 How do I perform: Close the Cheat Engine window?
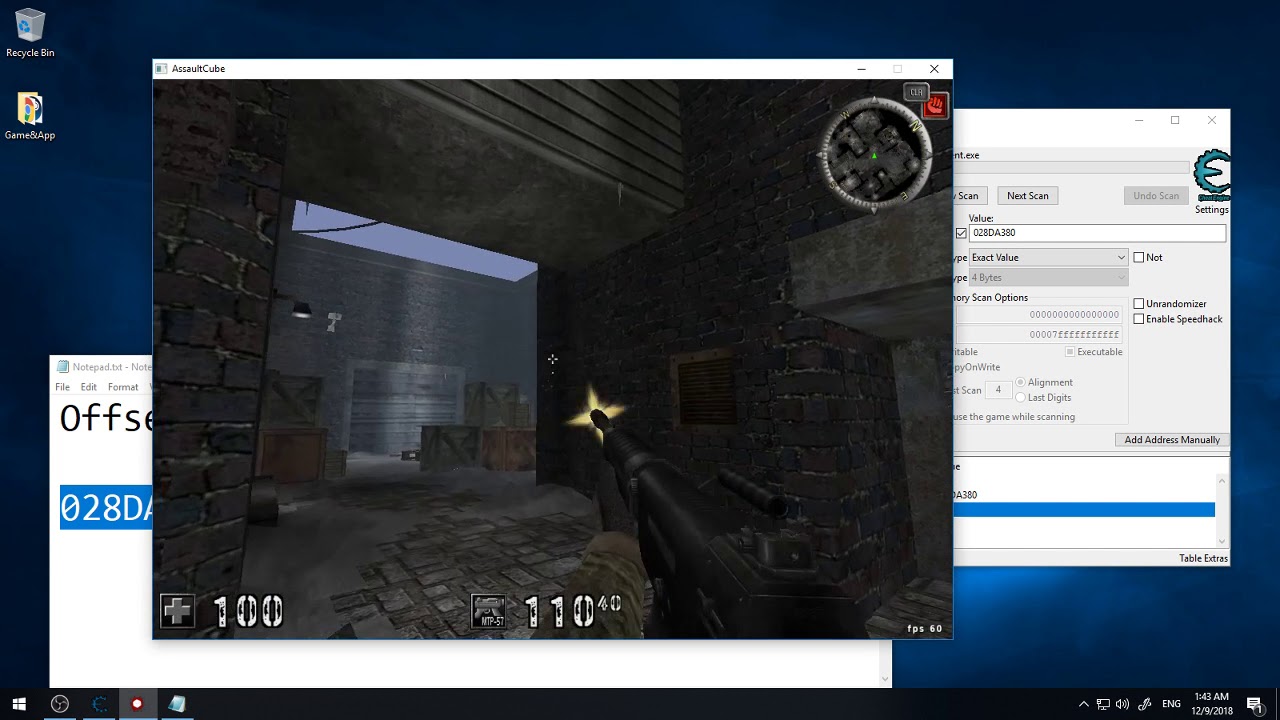(x=1212, y=120)
